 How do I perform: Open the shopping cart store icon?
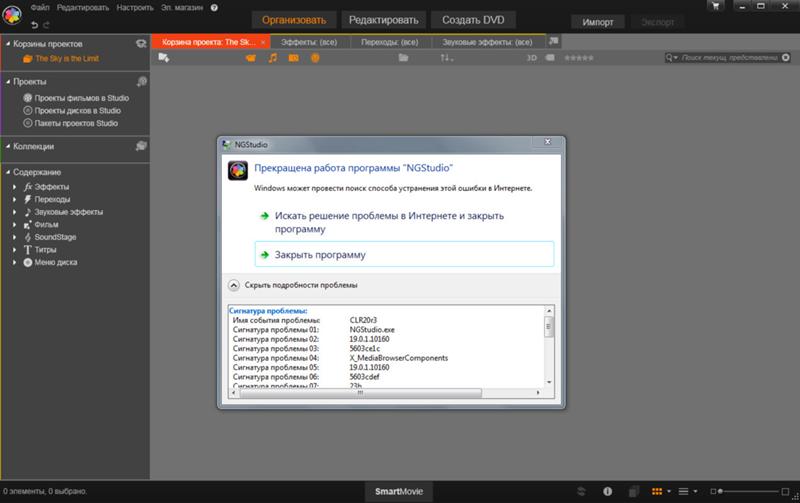pyautogui.click(x=715, y=6)
